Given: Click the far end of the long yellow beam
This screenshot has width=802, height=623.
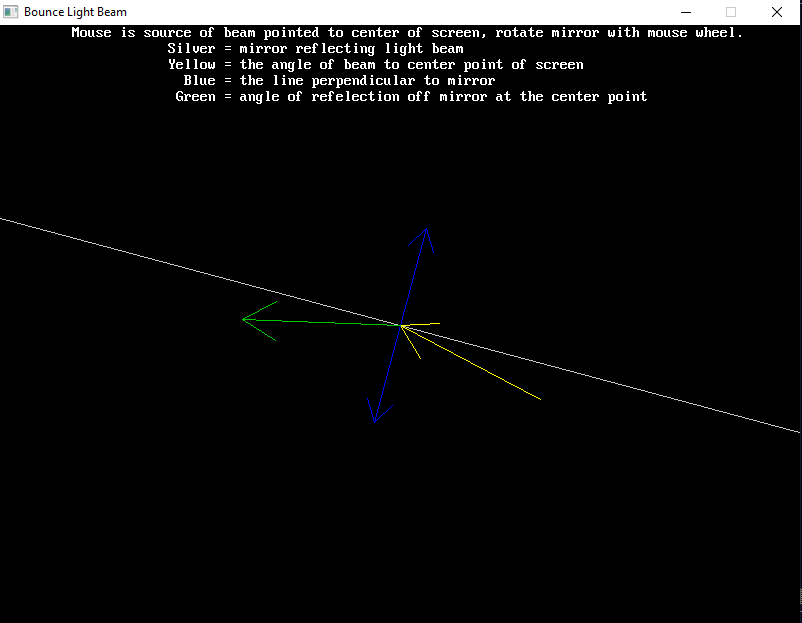Looking at the screenshot, I should [x=540, y=399].
